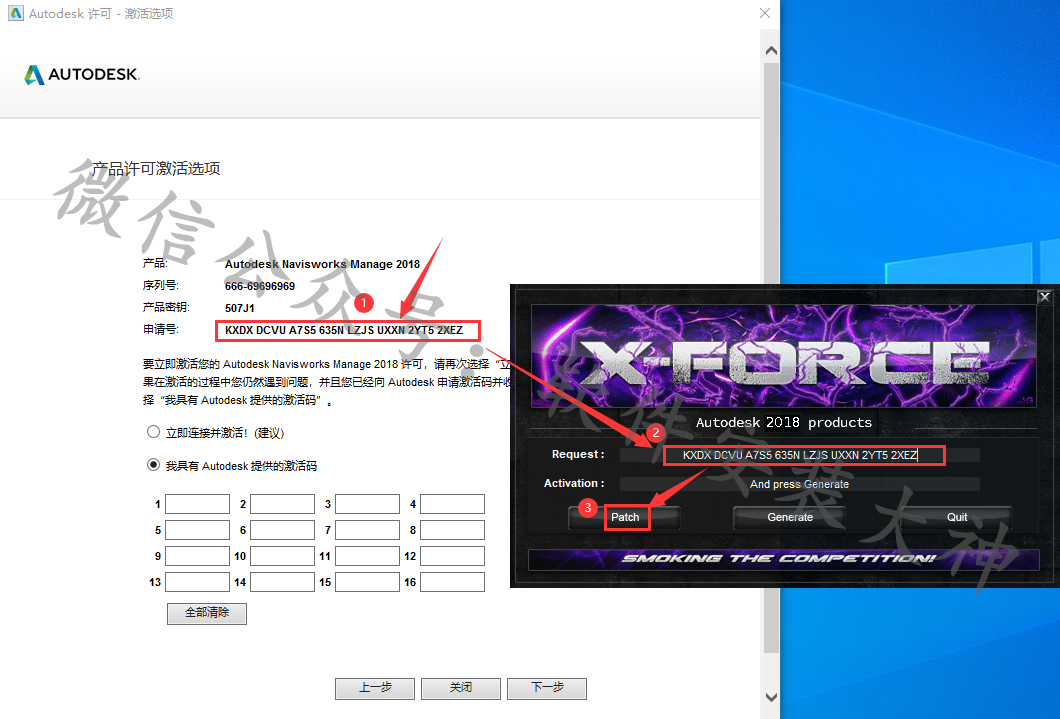Click the 关闭 button at the bottom

coord(461,689)
